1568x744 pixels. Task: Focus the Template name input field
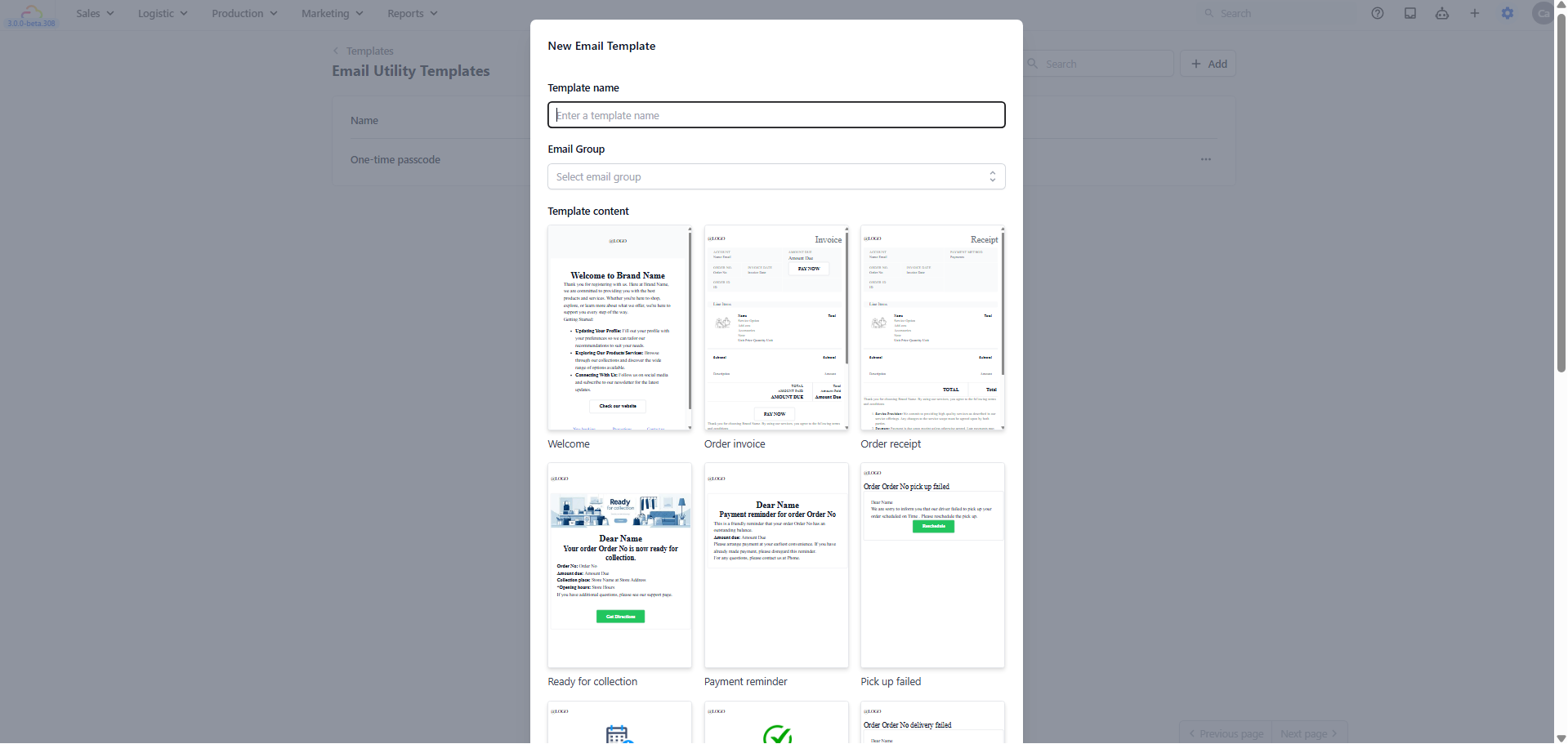776,115
